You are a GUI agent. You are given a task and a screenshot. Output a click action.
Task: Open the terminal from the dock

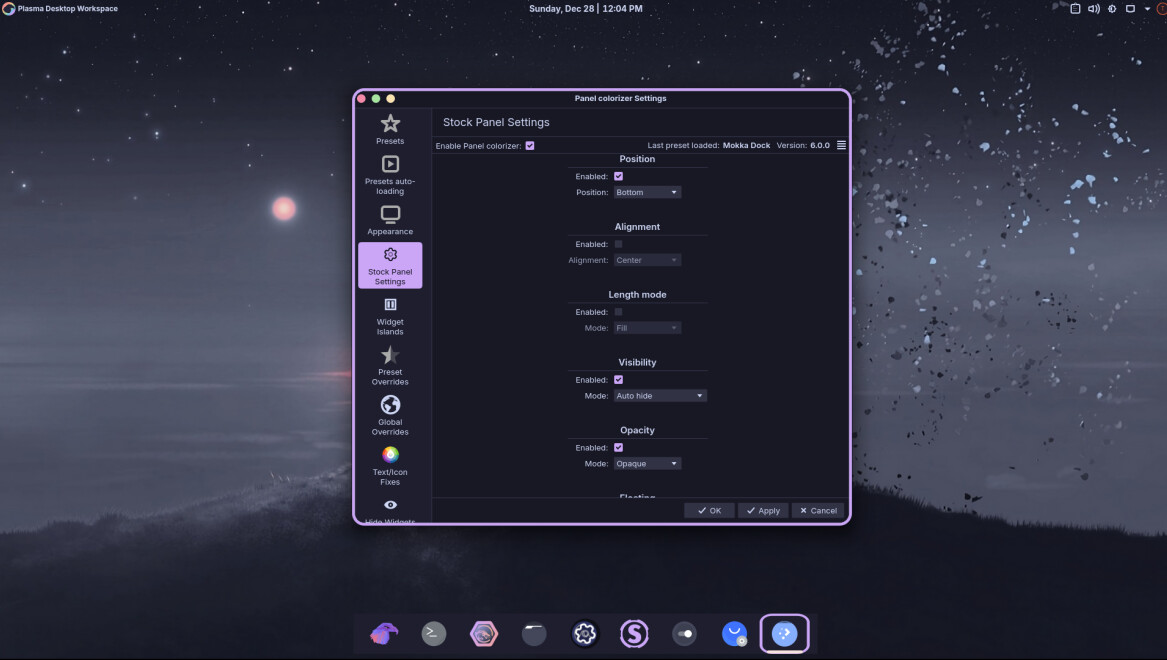coord(433,633)
